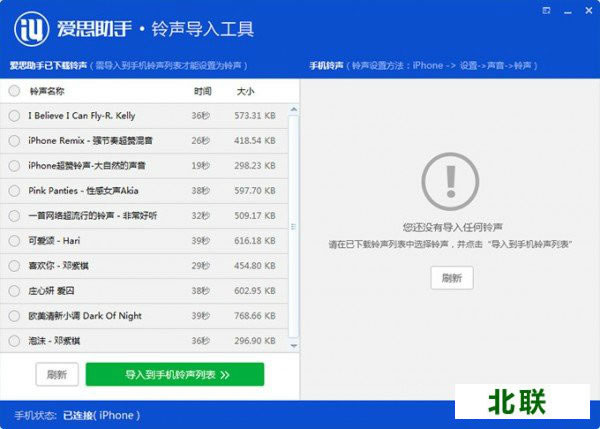Click the scrollbar up arrow in ringtone list
Image resolution: width=600 pixels, height=429 pixels.
tap(294, 108)
